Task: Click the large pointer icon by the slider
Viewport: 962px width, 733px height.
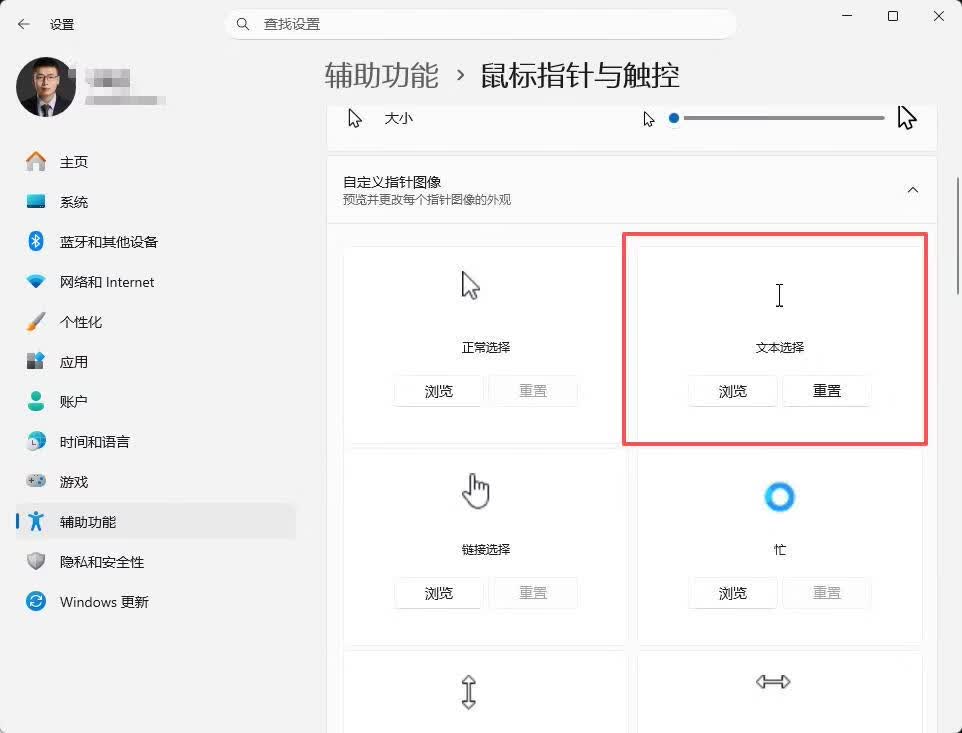Action: (x=907, y=118)
